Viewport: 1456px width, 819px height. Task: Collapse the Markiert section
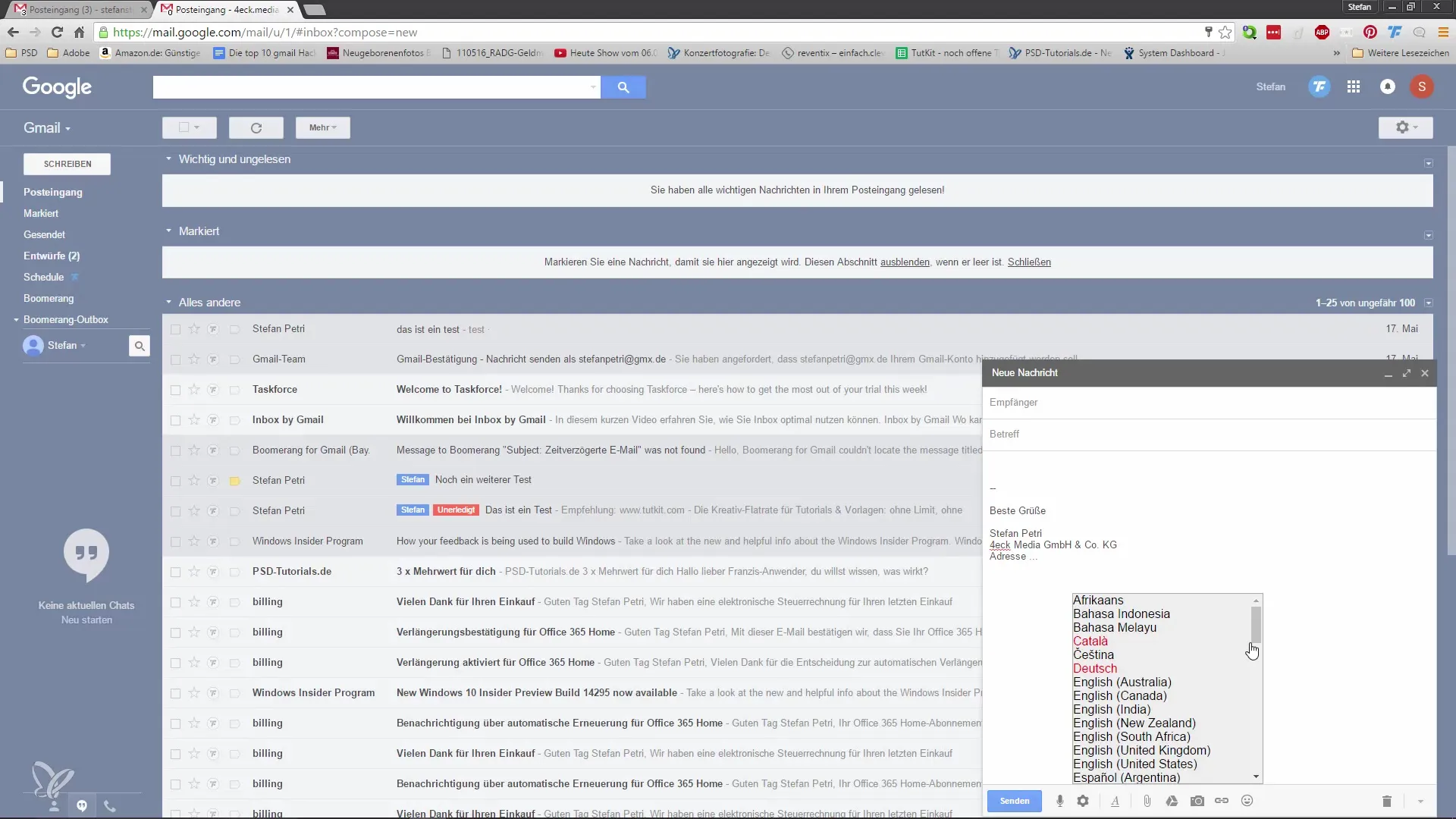point(168,231)
